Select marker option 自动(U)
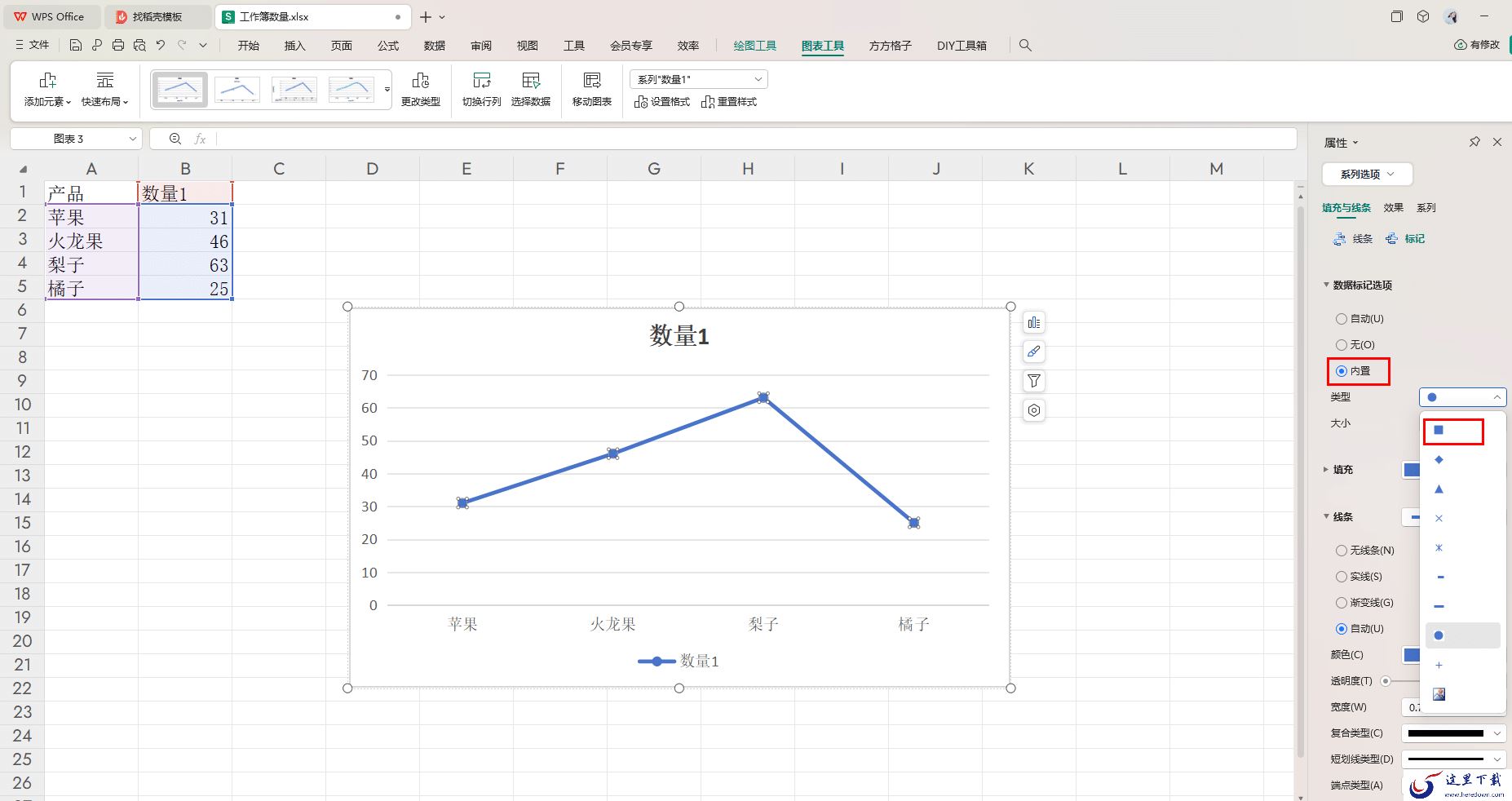Viewport: 1512px width, 801px height. [x=1359, y=319]
